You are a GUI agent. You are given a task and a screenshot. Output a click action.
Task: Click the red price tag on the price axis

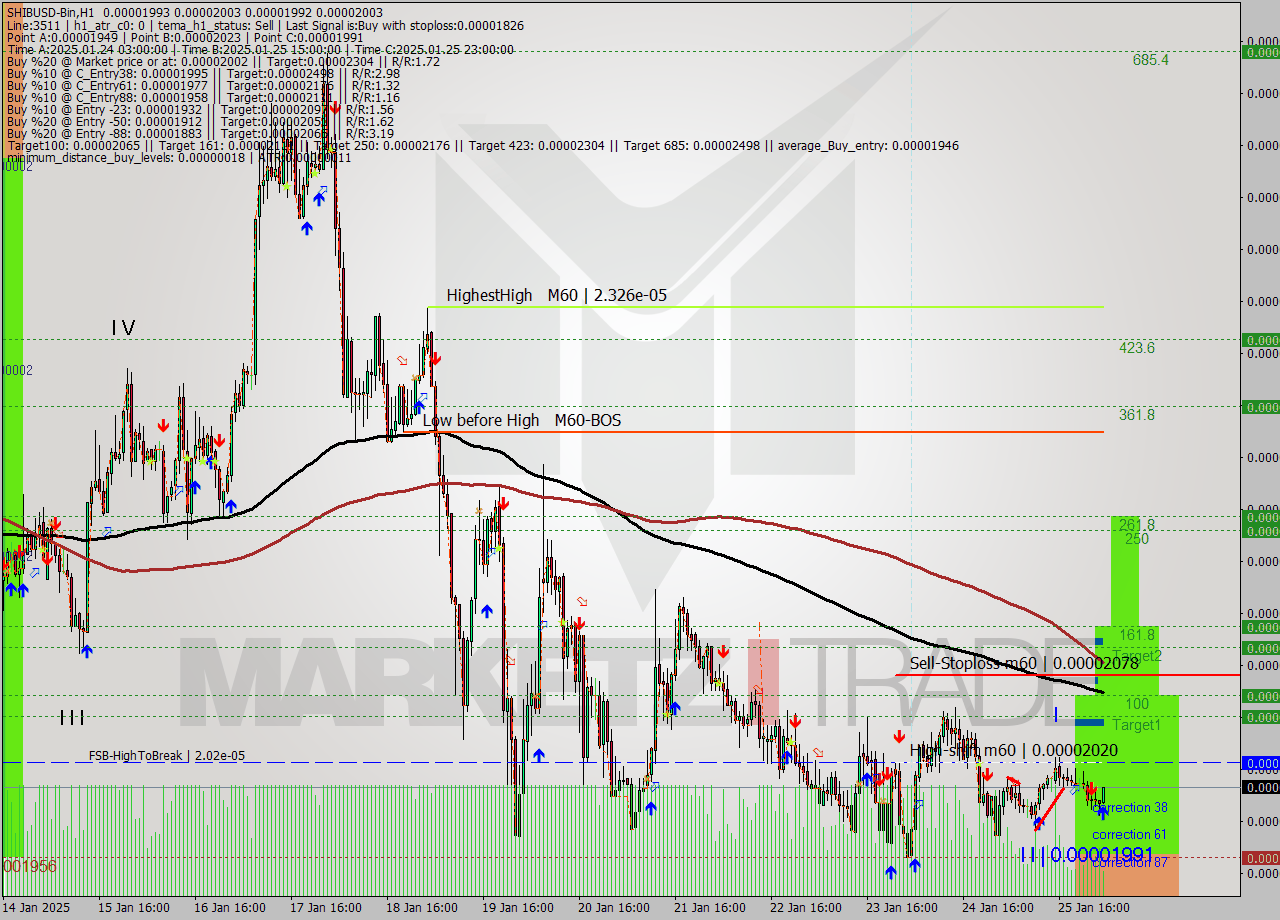[1260, 858]
